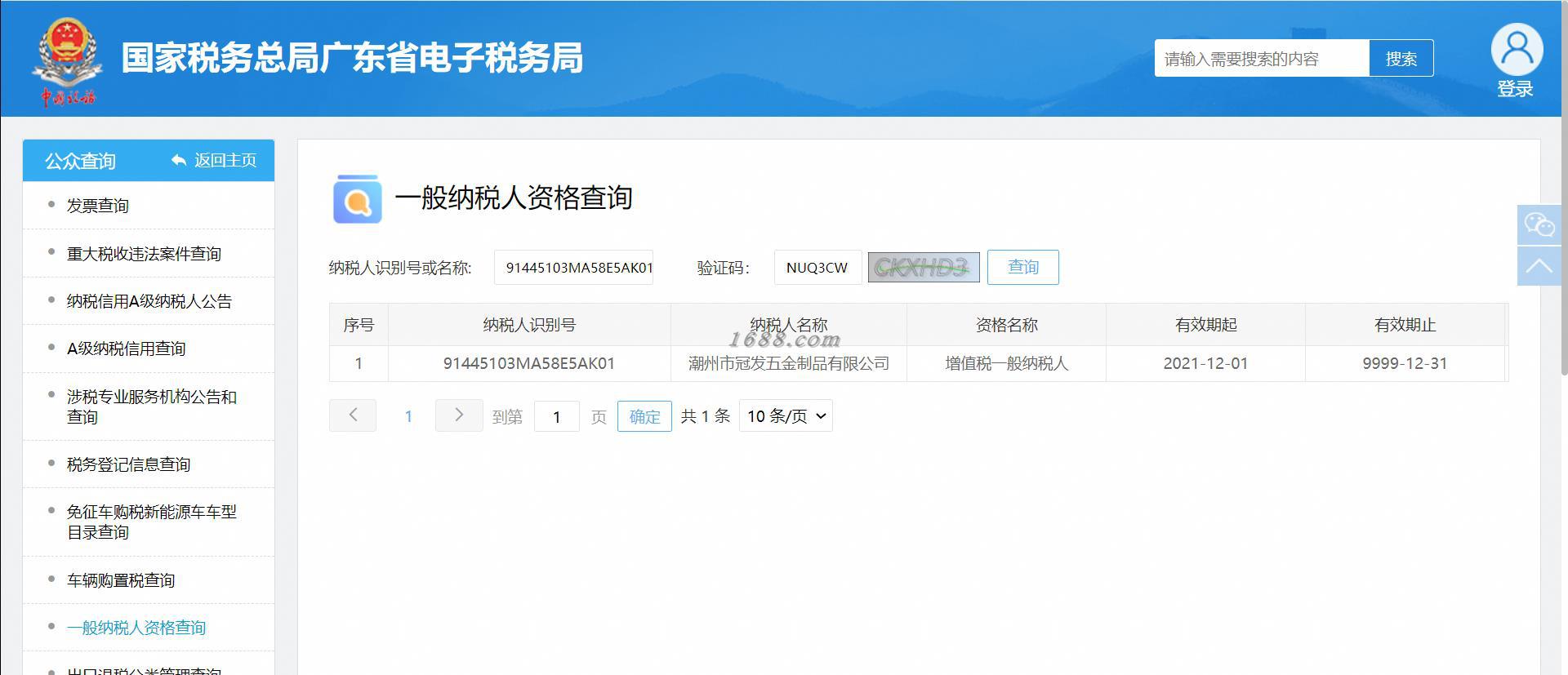
Task: Click the 公众查询 sidebar header
Action: click(x=80, y=161)
